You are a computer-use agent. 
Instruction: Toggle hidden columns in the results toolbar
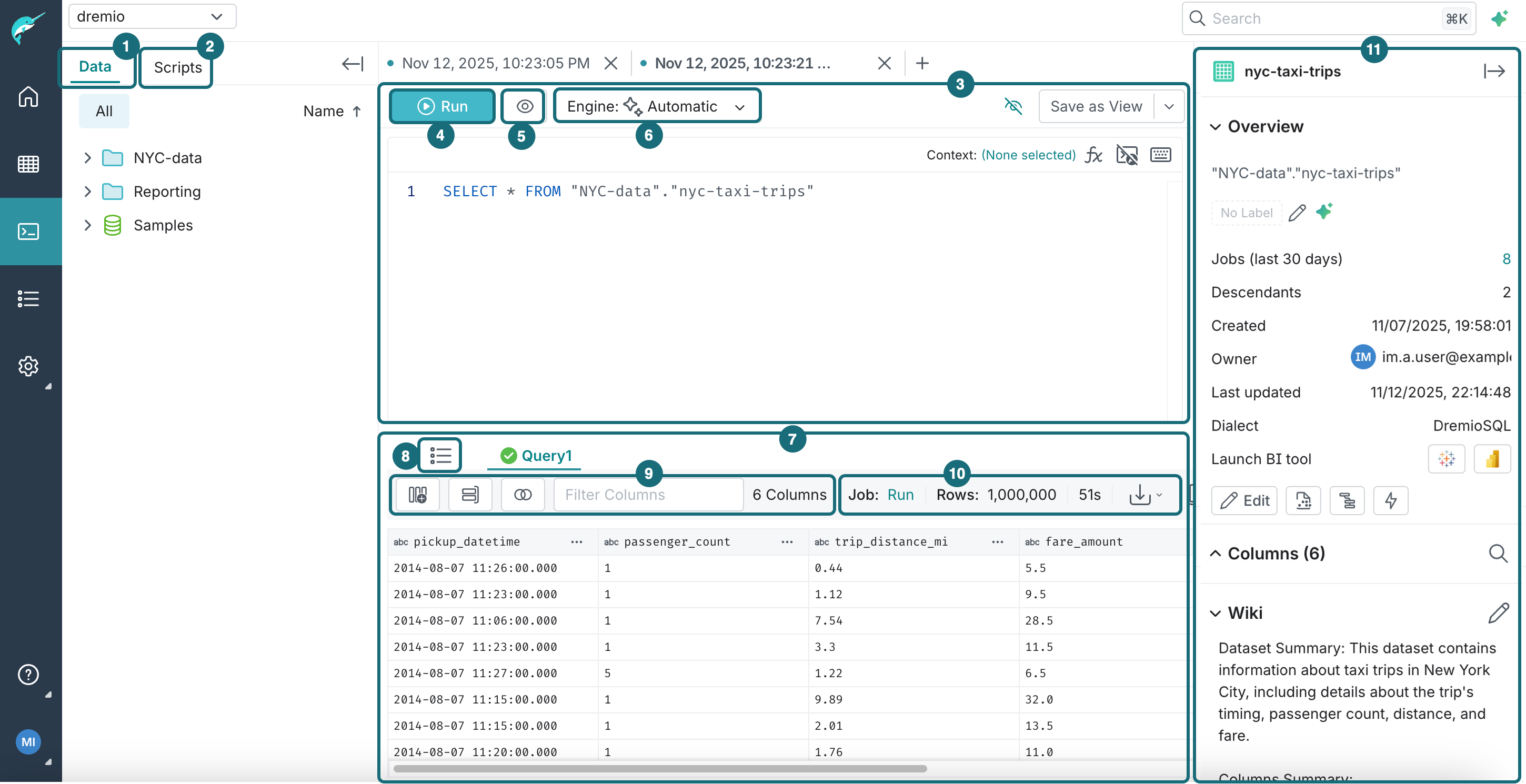click(522, 495)
